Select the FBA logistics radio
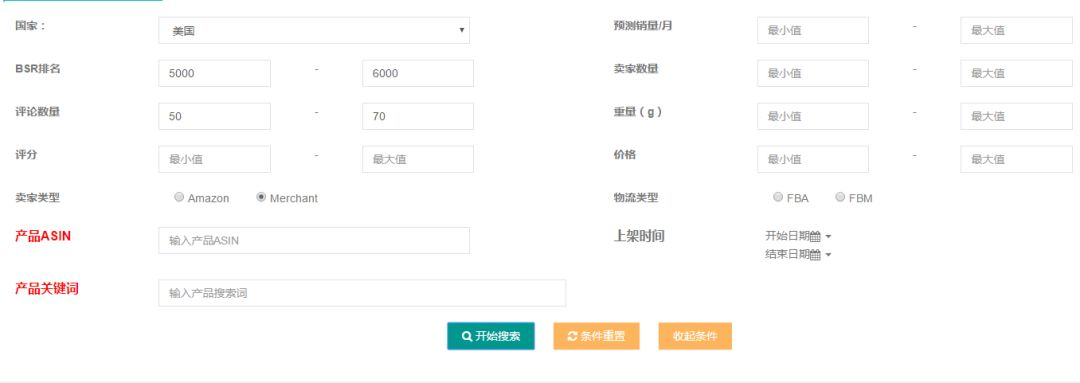This screenshot has width=1080, height=383. [778, 197]
